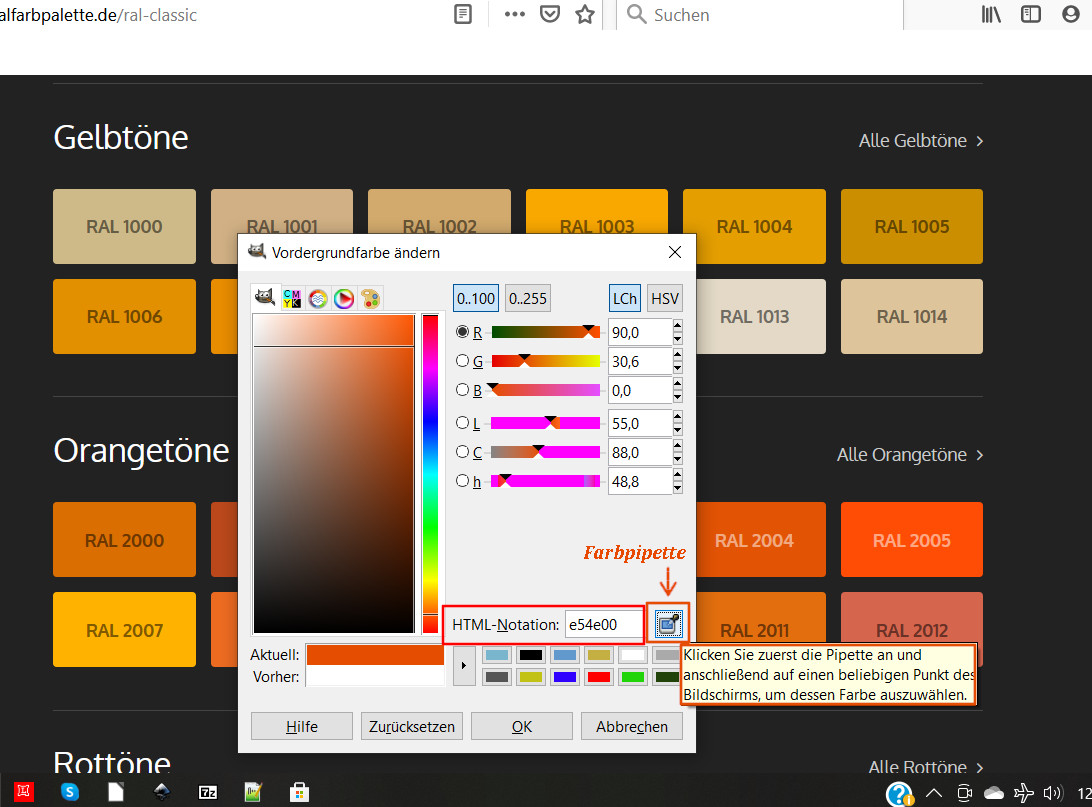The height and width of the screenshot is (807, 1092).
Task: Click the HTML-Notation input field
Action: click(x=604, y=624)
